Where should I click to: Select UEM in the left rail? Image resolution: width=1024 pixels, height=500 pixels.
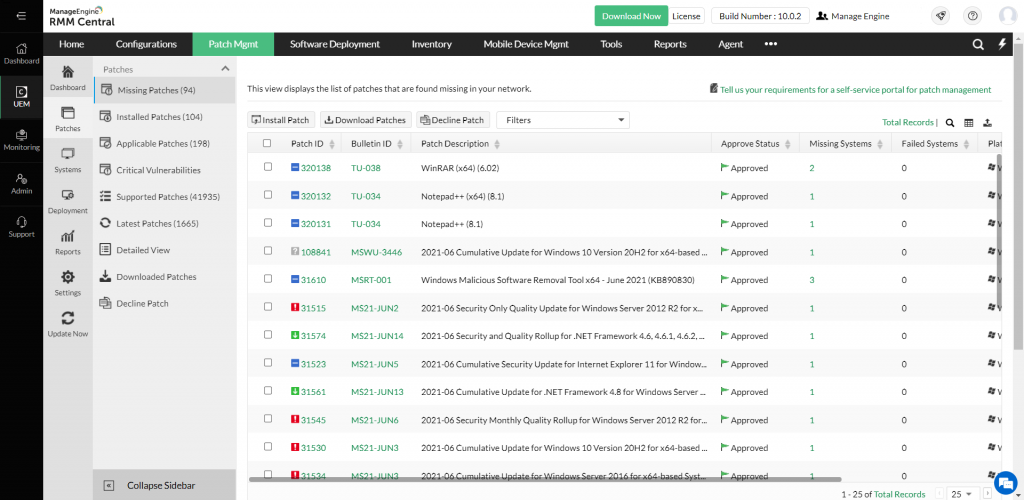22,97
